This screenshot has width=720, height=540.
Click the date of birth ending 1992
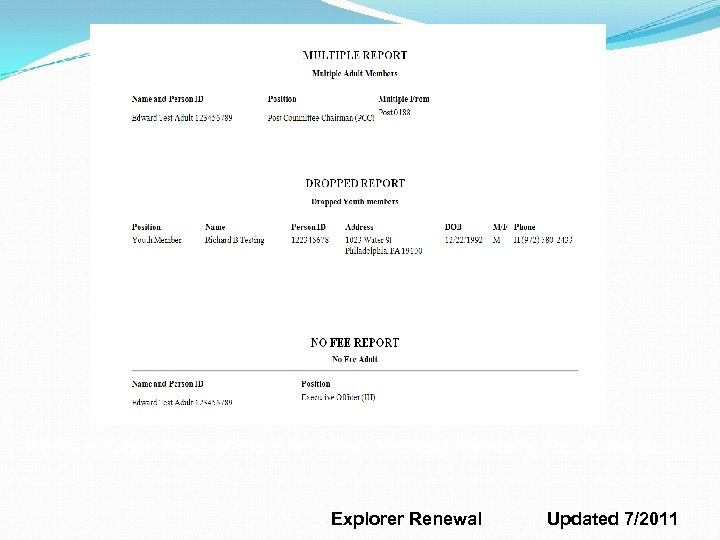tap(463, 240)
